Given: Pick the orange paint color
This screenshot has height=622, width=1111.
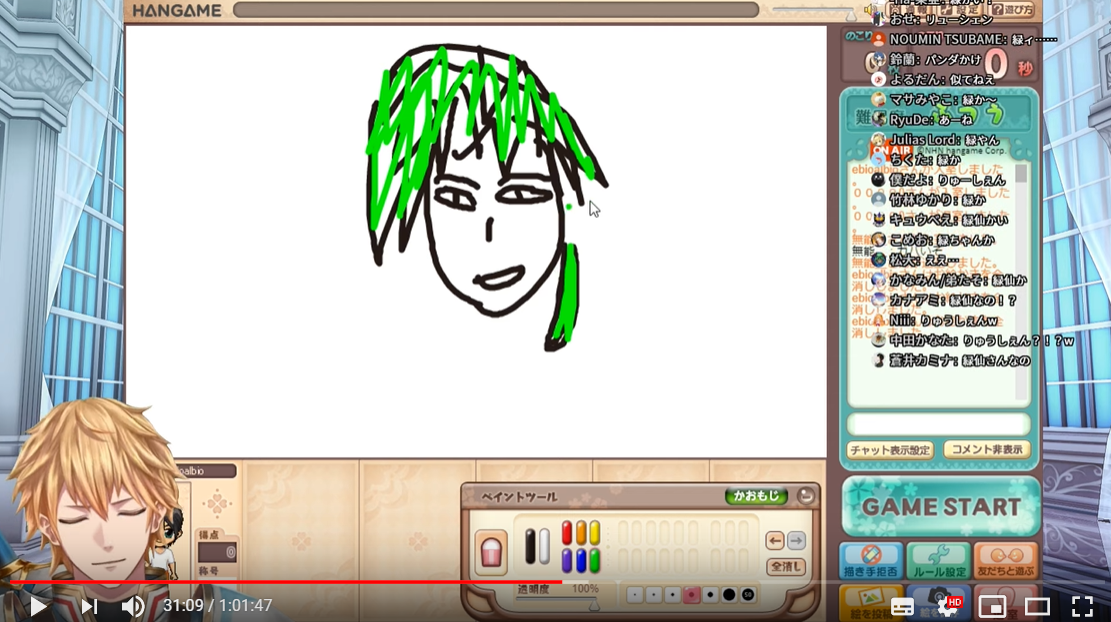Looking at the screenshot, I should tap(581, 533).
